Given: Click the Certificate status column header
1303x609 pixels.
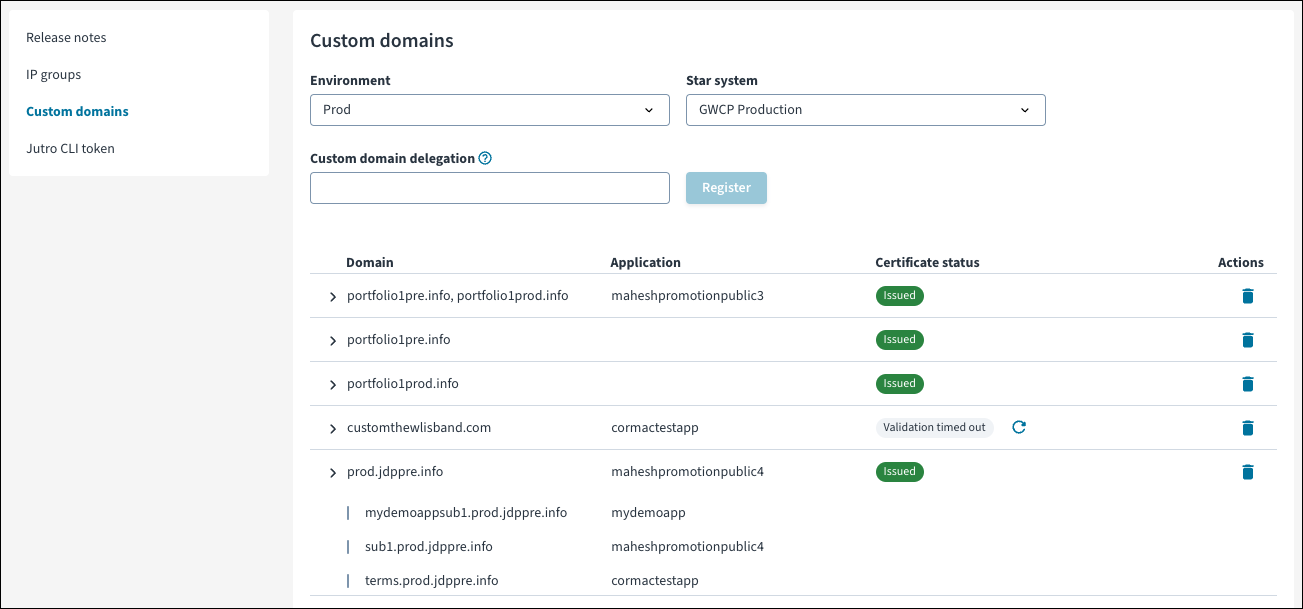Looking at the screenshot, I should (x=927, y=263).
